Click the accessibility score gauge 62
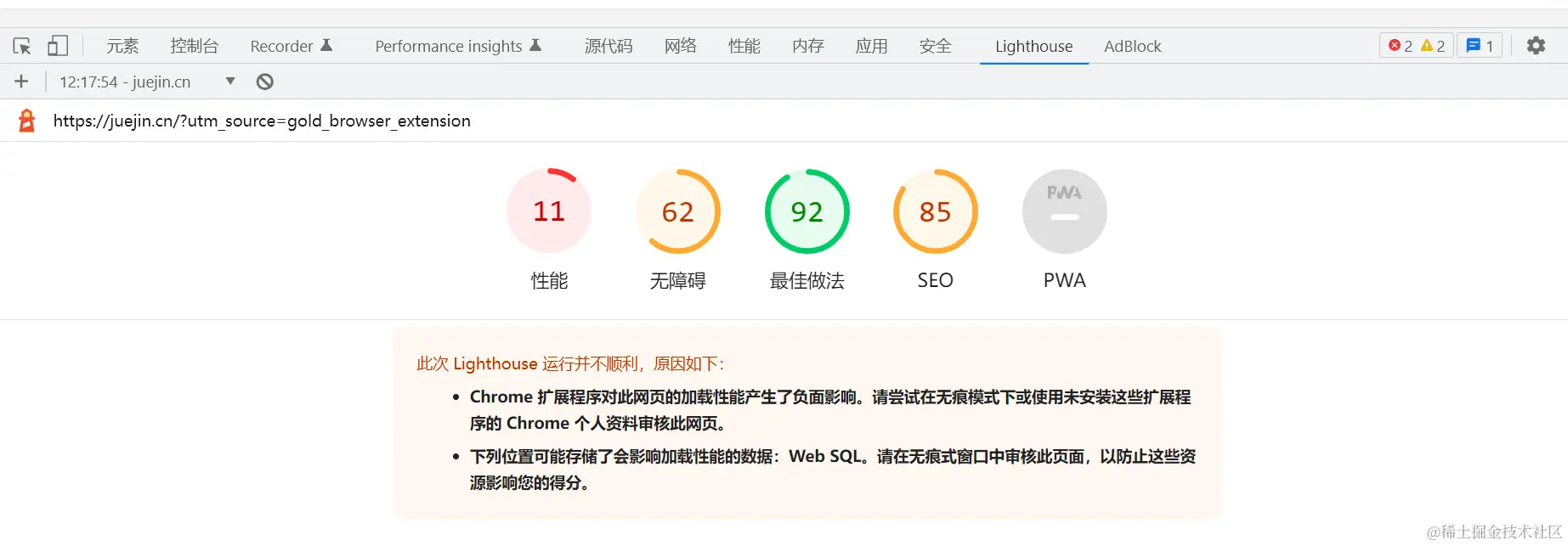This screenshot has height=546, width=1568. 678,211
